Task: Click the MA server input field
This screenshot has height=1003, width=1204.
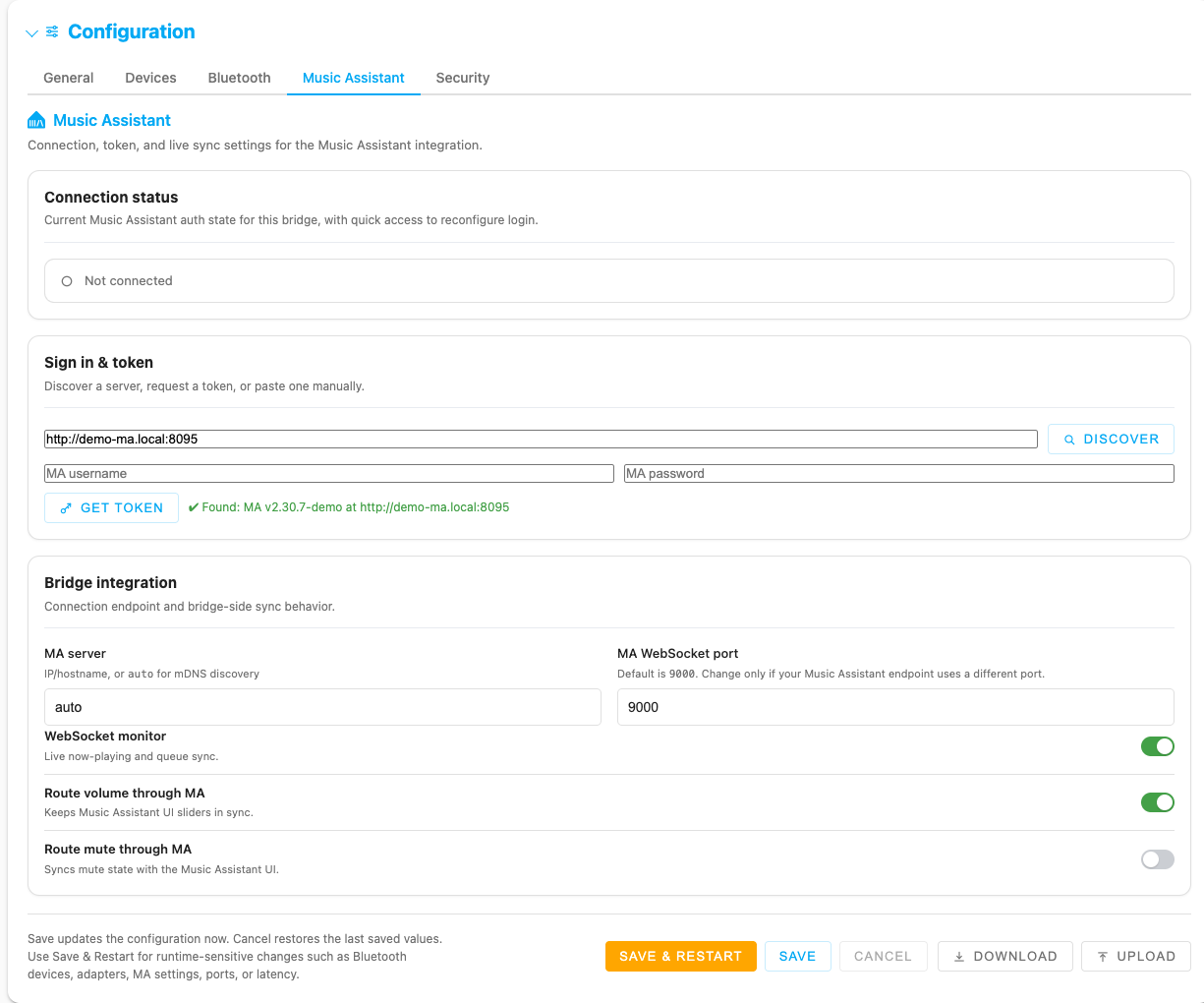Action: pyautogui.click(x=322, y=707)
